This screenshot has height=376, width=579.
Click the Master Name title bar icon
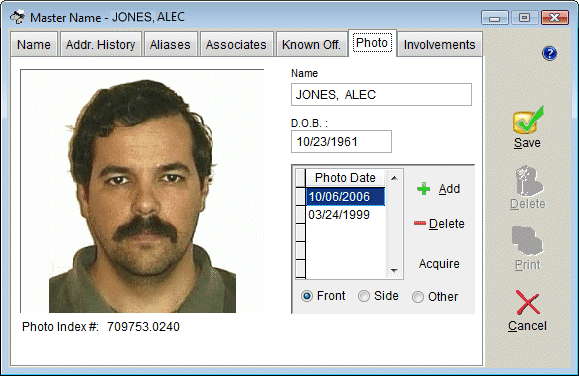pos(17,17)
